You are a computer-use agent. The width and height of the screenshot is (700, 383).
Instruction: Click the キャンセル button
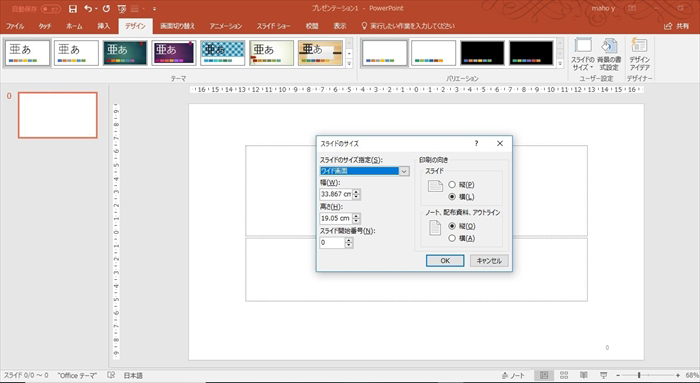coord(489,261)
